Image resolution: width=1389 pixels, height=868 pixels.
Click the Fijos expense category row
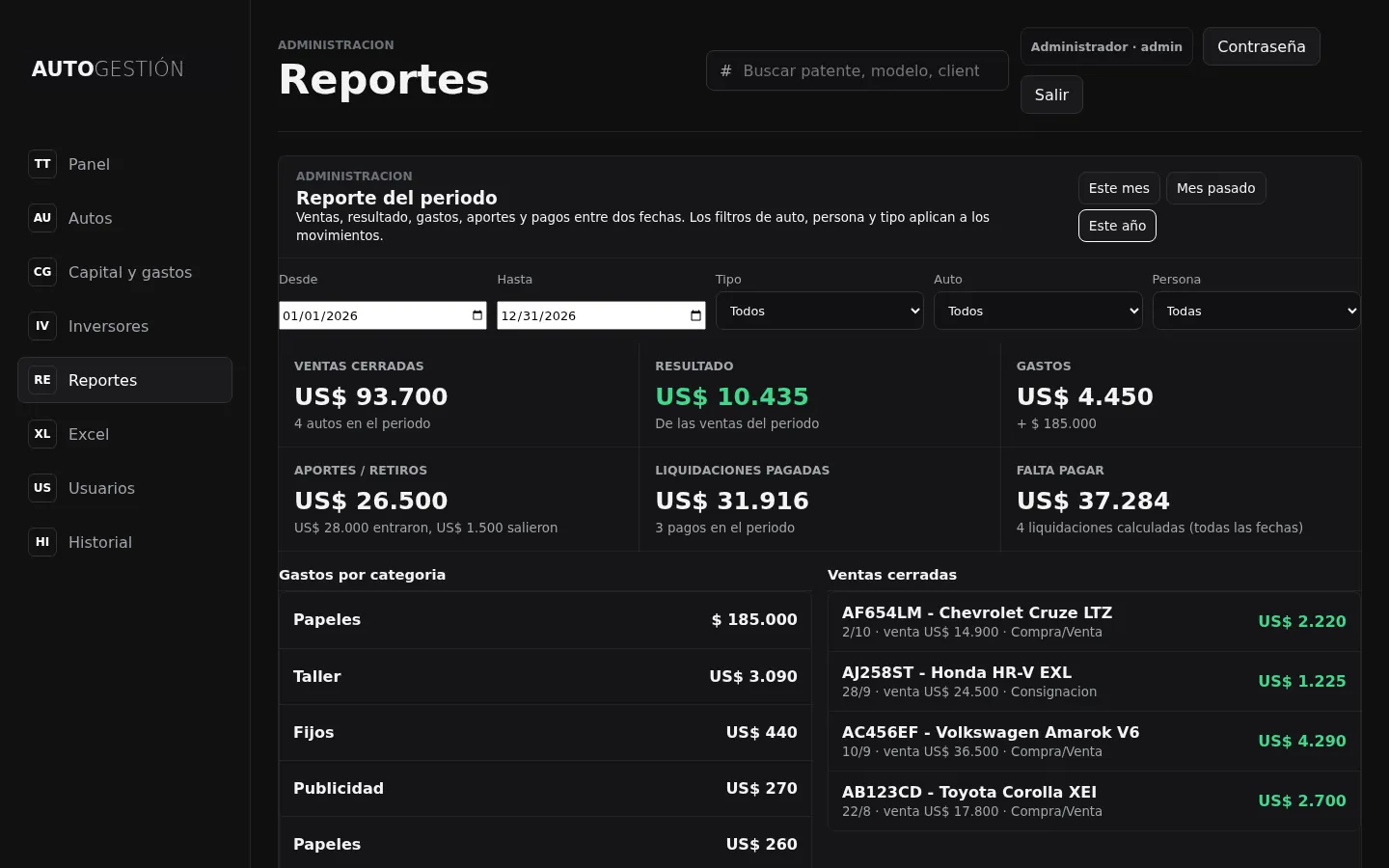[x=545, y=732]
